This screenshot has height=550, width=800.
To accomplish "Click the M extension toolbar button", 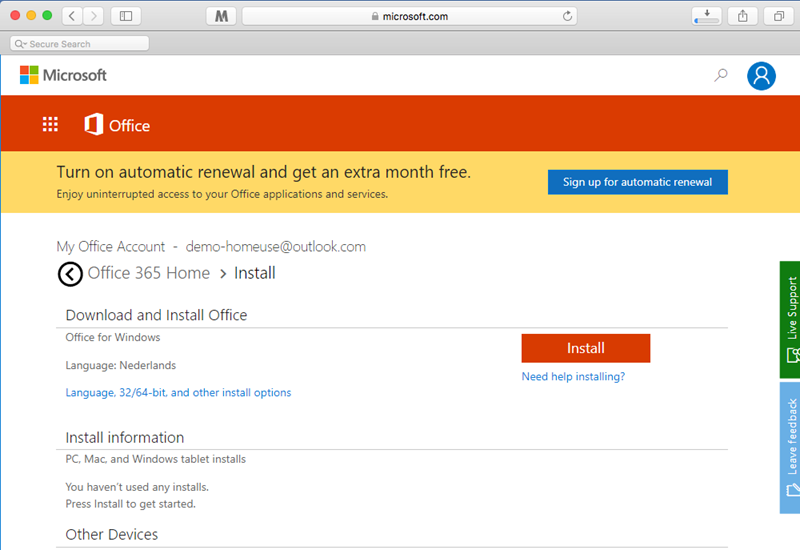I will point(221,16).
